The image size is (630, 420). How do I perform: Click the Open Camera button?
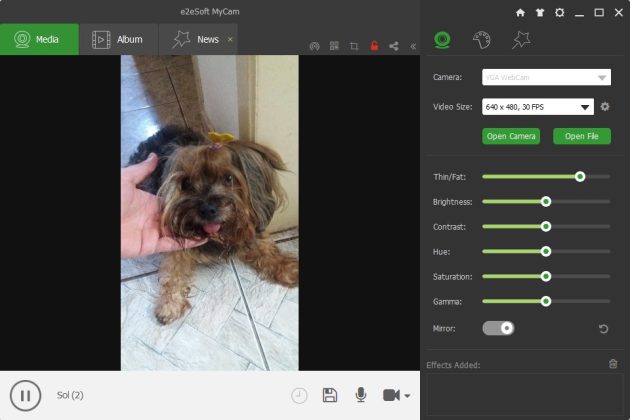pyautogui.click(x=511, y=136)
